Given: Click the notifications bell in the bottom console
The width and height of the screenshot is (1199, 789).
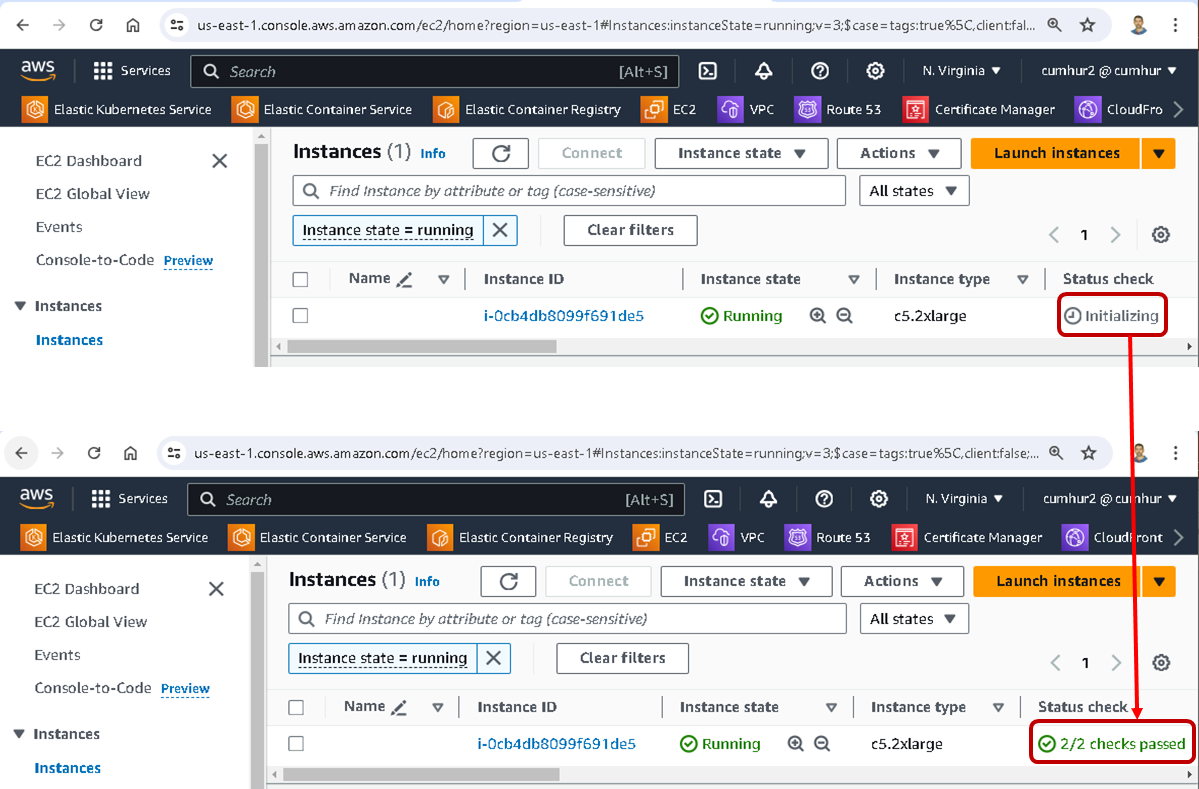Looking at the screenshot, I should (x=768, y=499).
